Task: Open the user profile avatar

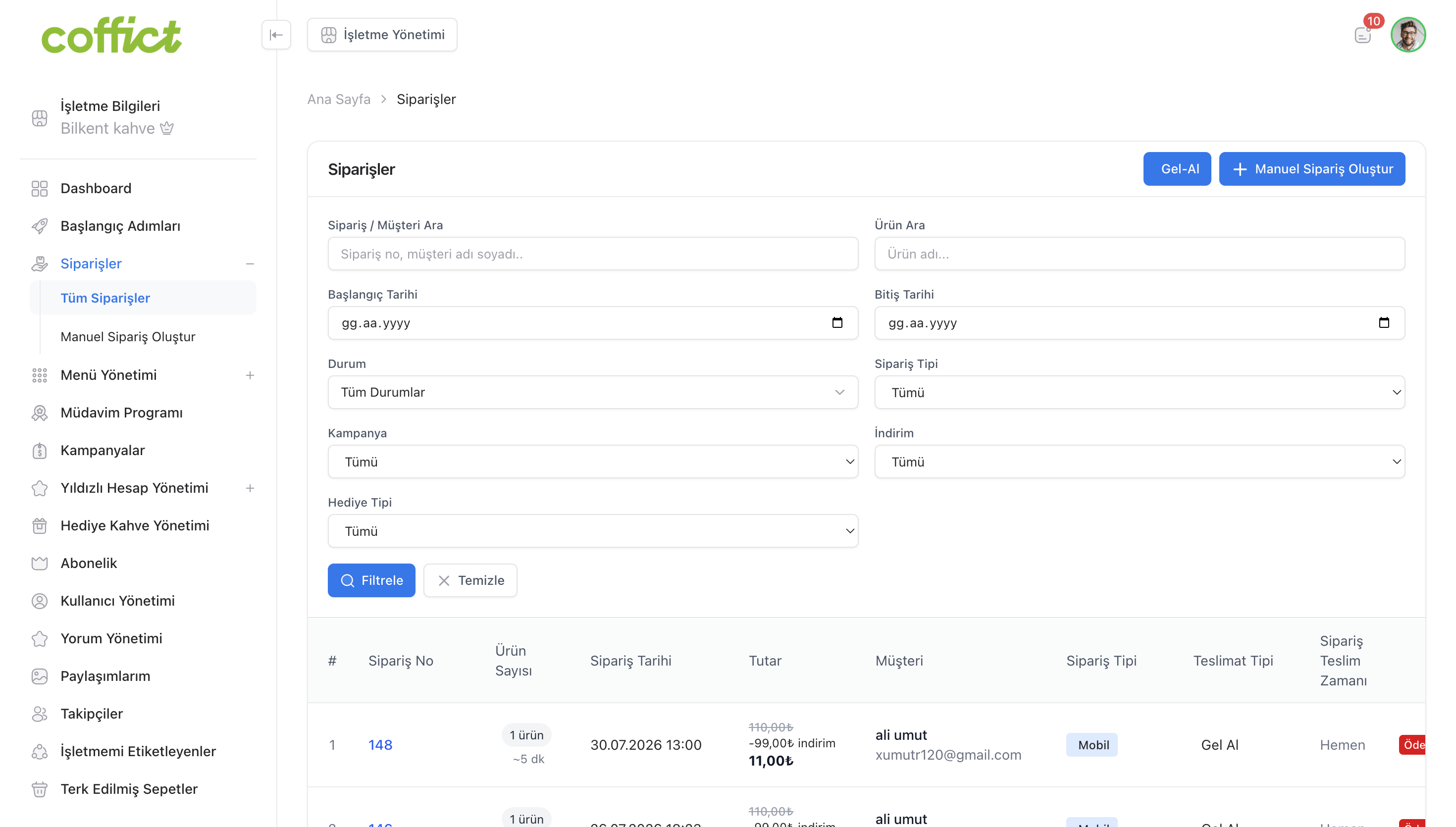Action: (1408, 35)
